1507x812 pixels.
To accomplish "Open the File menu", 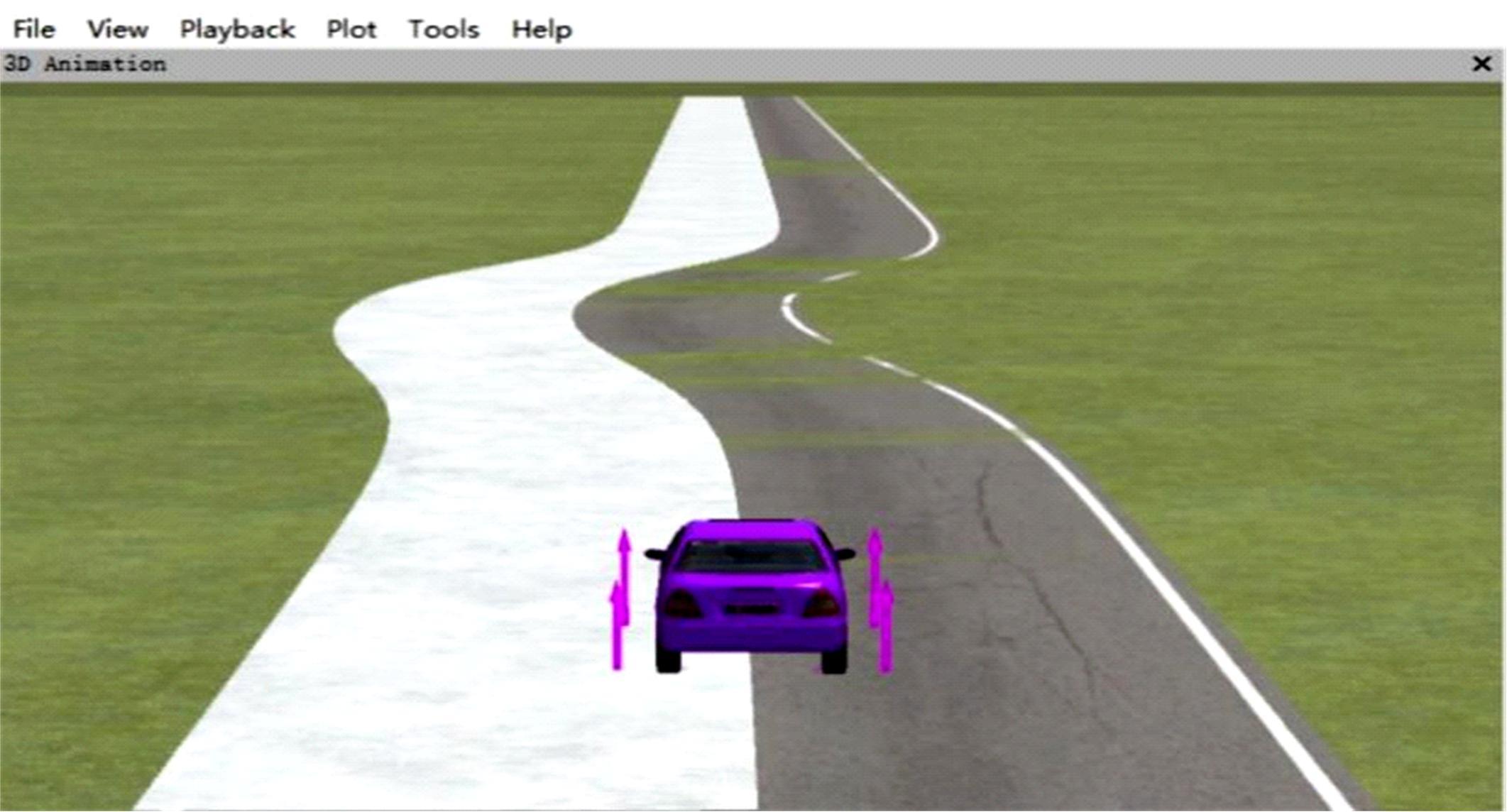I will 33,29.
